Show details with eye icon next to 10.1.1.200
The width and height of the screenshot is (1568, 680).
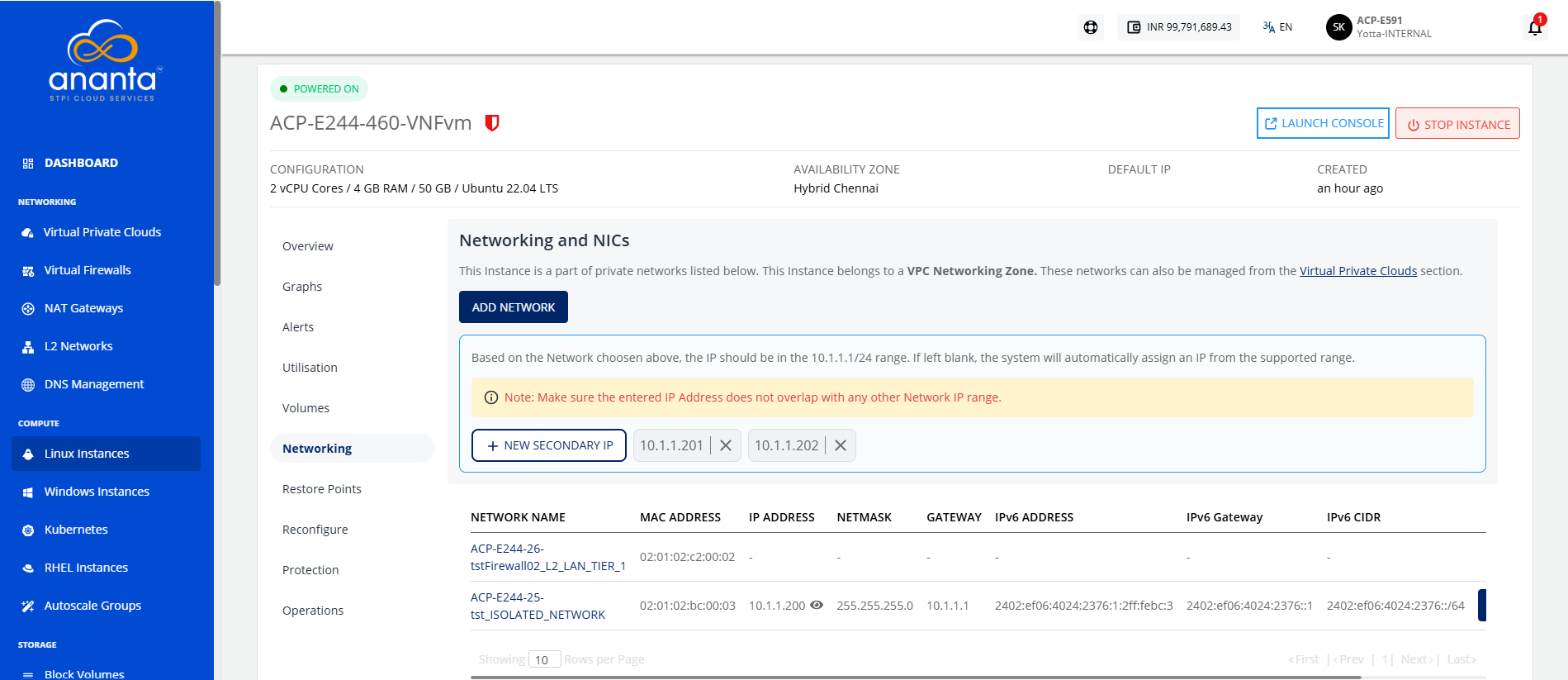coord(817,605)
